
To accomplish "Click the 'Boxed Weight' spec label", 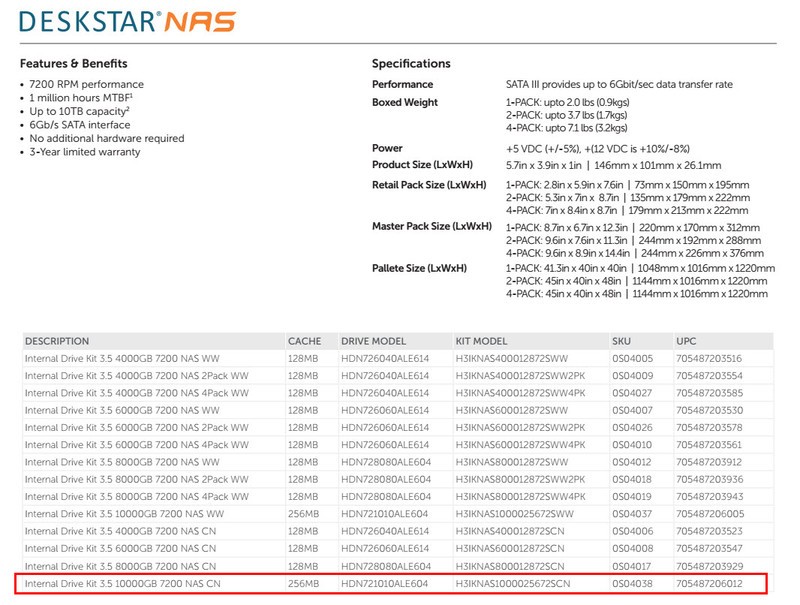I will pyautogui.click(x=405, y=102).
